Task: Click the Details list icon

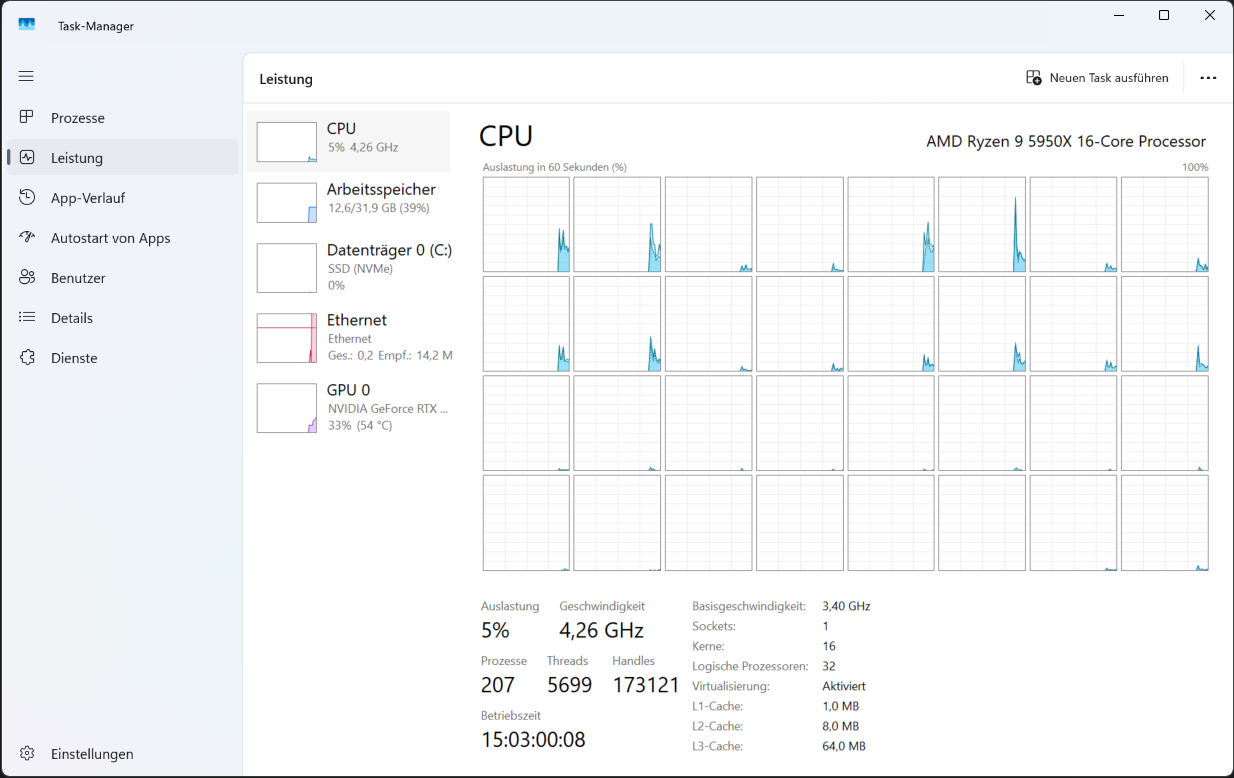Action: (x=27, y=317)
